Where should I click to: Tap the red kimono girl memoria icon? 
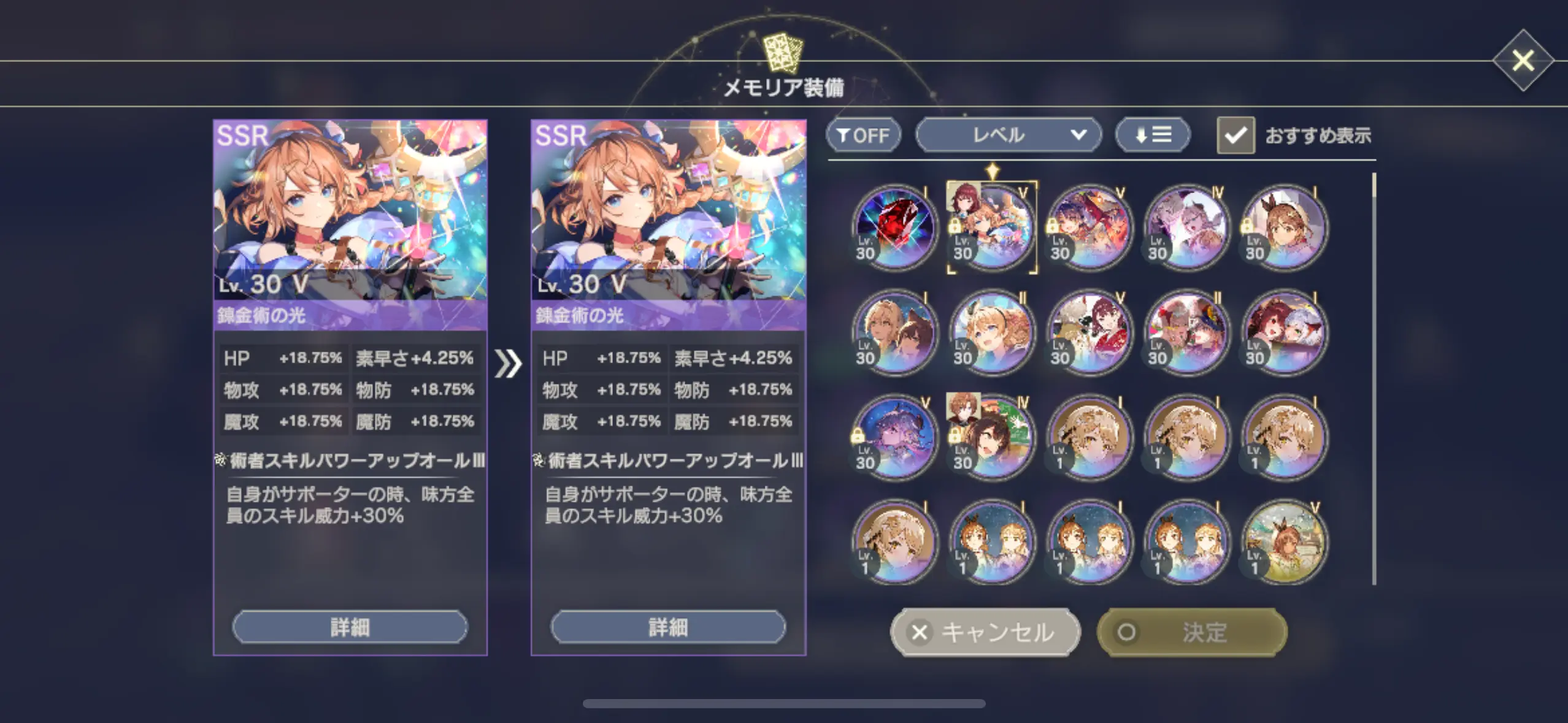[x=1090, y=332]
